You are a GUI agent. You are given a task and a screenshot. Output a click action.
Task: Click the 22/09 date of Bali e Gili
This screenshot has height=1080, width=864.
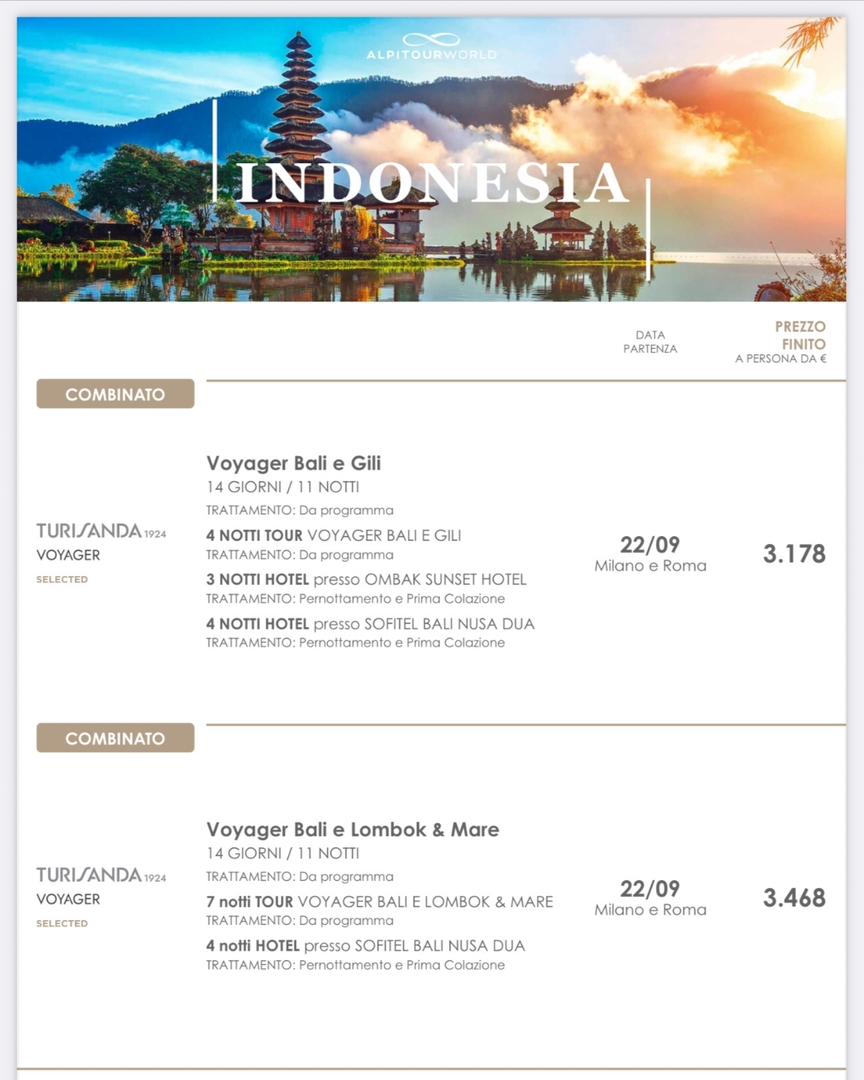[650, 545]
